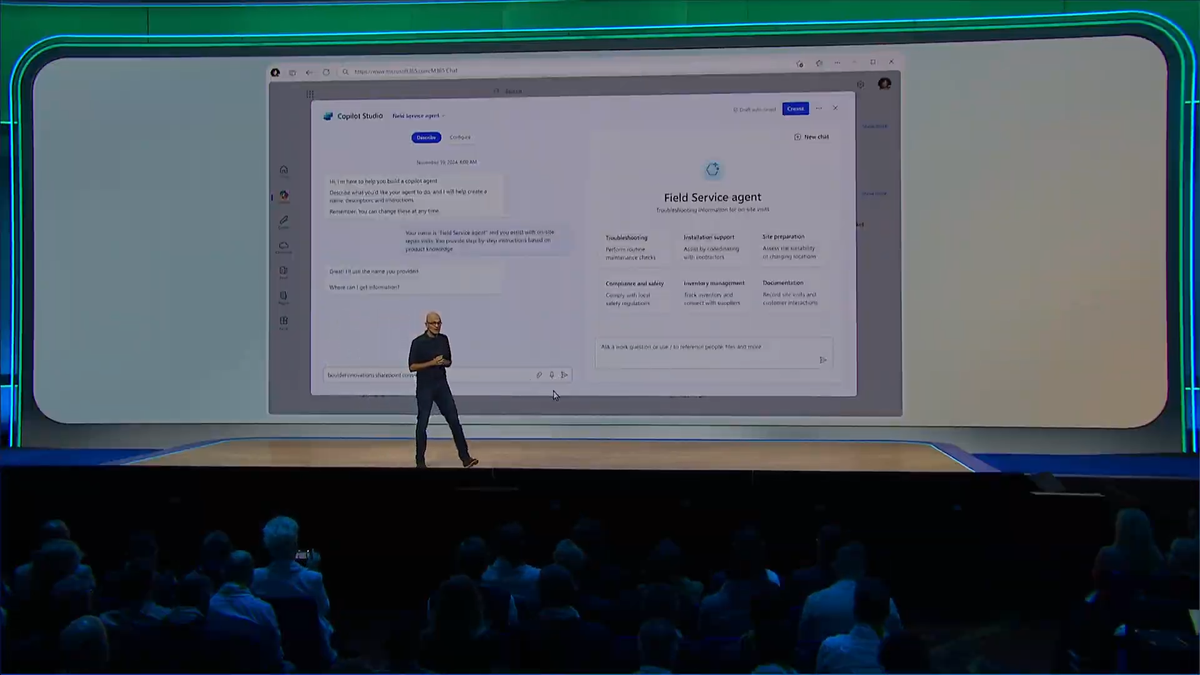
Task: Open the settings gear in the top bar
Action: [x=861, y=85]
